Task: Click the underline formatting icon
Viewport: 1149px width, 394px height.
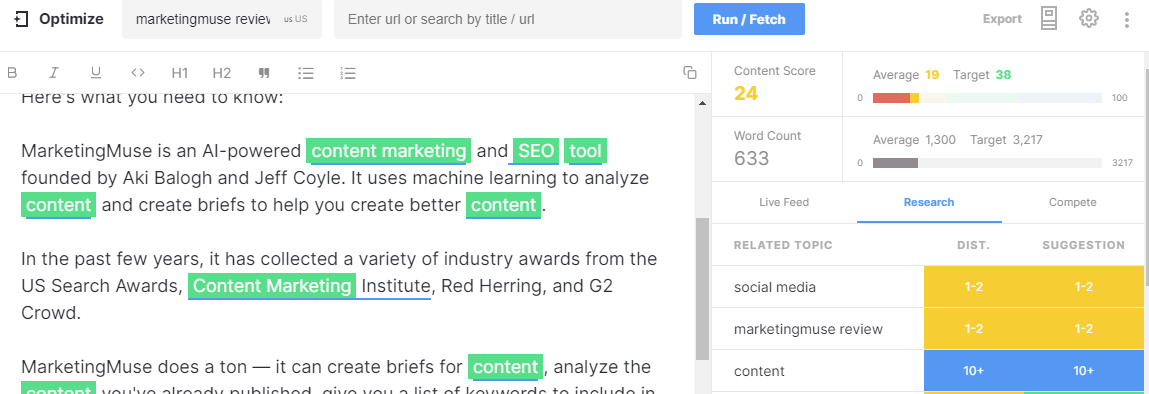Action: (x=95, y=73)
